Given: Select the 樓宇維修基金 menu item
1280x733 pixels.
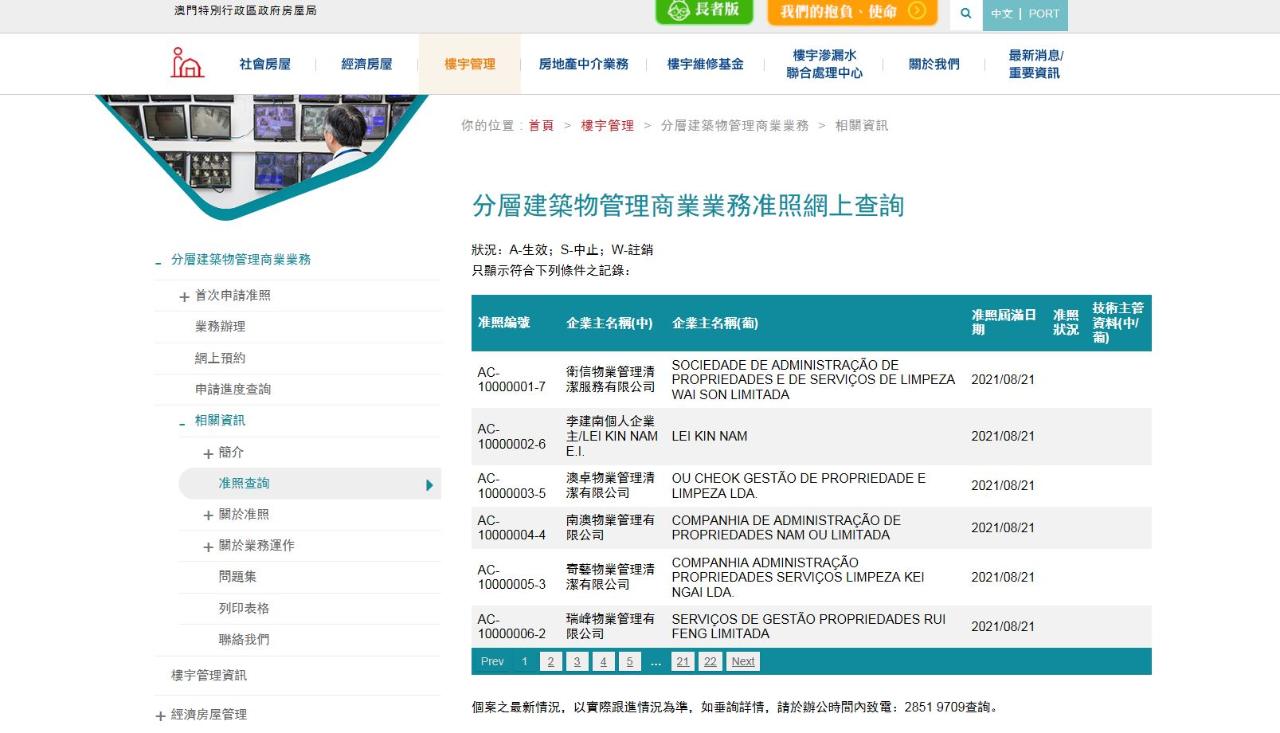Looking at the screenshot, I should point(705,64).
